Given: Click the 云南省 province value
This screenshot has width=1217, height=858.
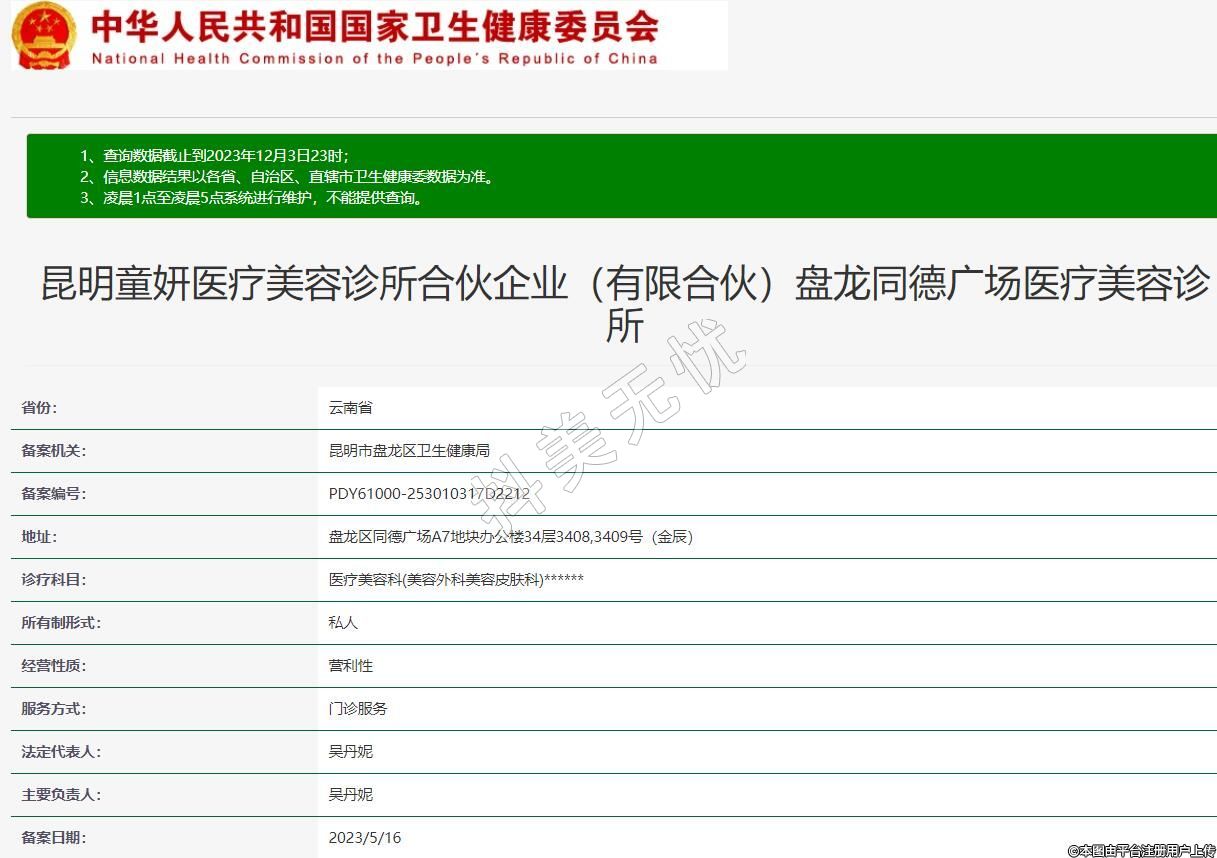Looking at the screenshot, I should click(x=350, y=407).
